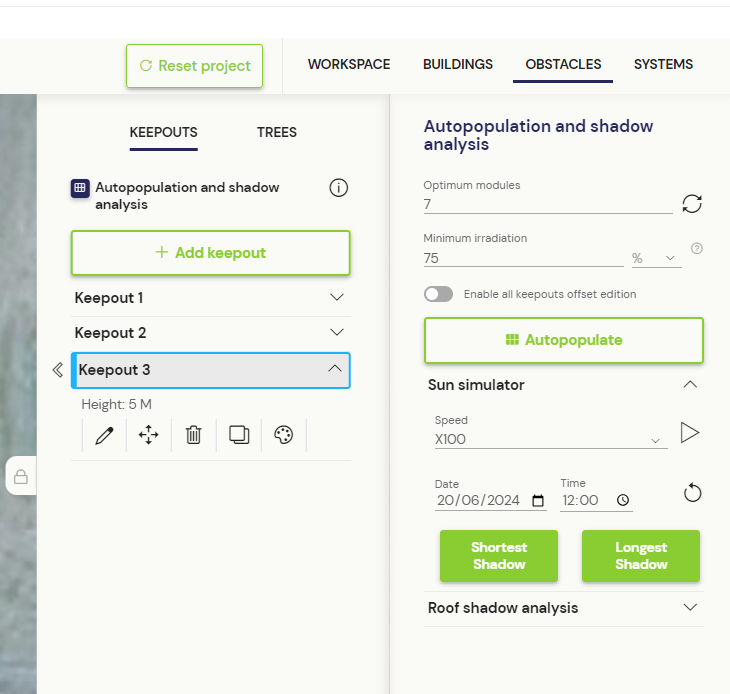730x694 pixels.
Task: Play the sun simulator animation
Action: pyautogui.click(x=689, y=433)
